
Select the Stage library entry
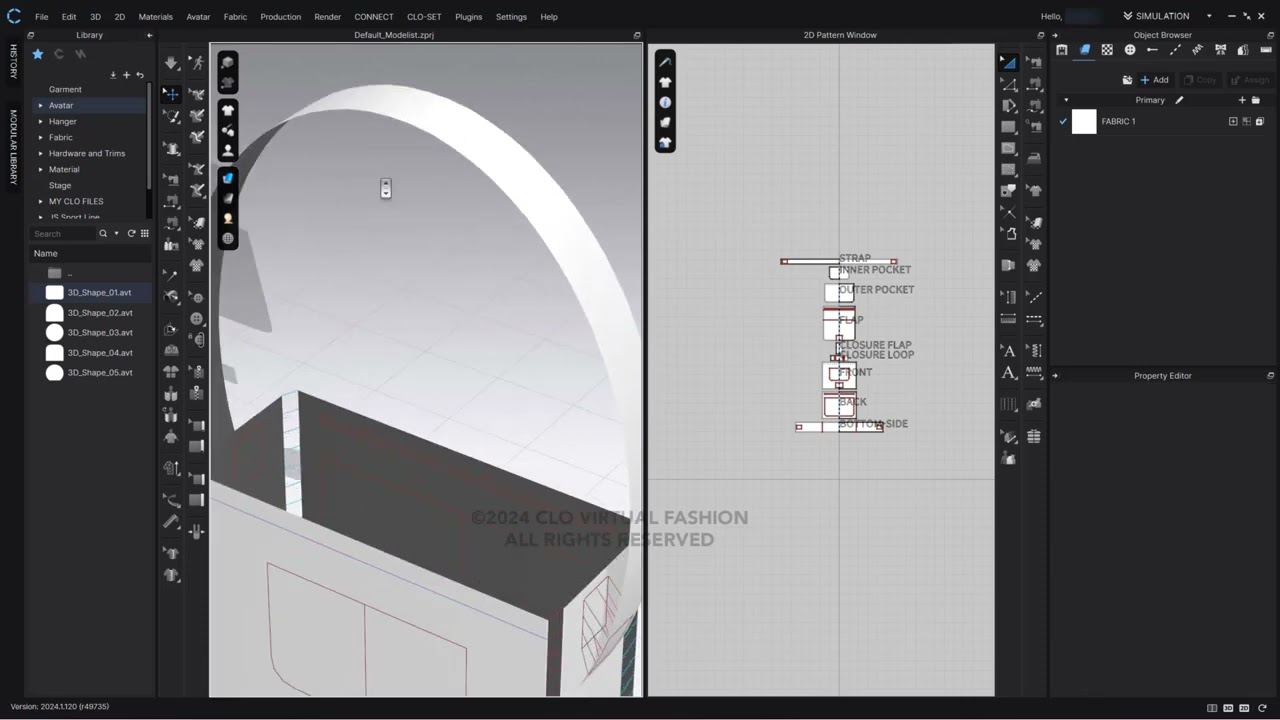pyautogui.click(x=60, y=185)
